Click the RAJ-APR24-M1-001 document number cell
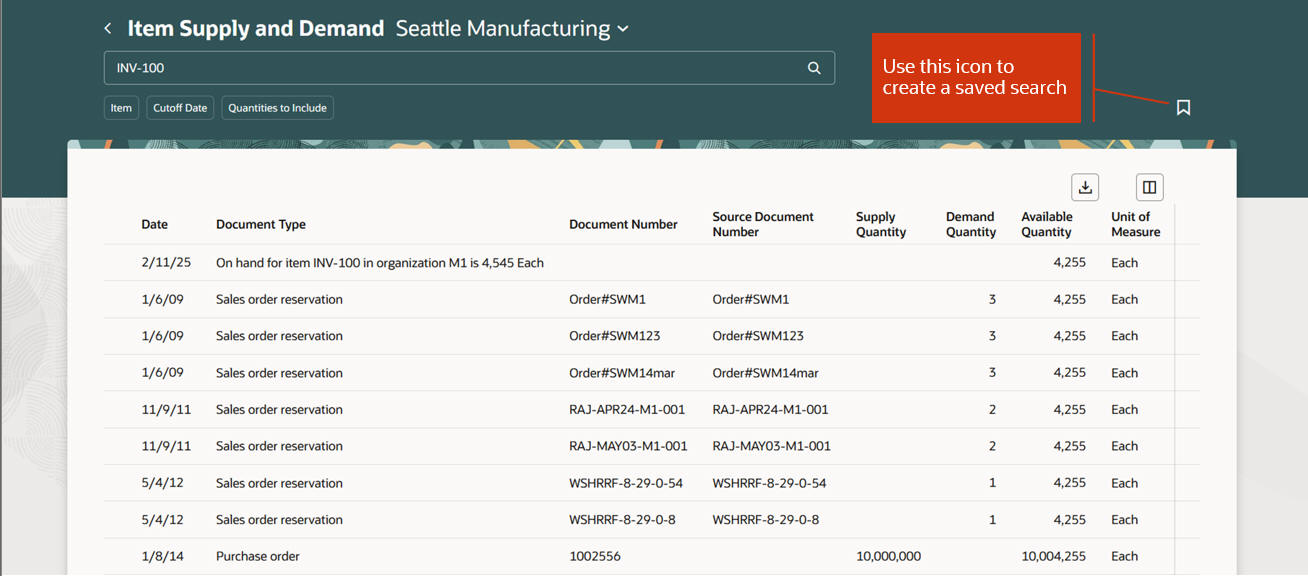 (x=628, y=410)
